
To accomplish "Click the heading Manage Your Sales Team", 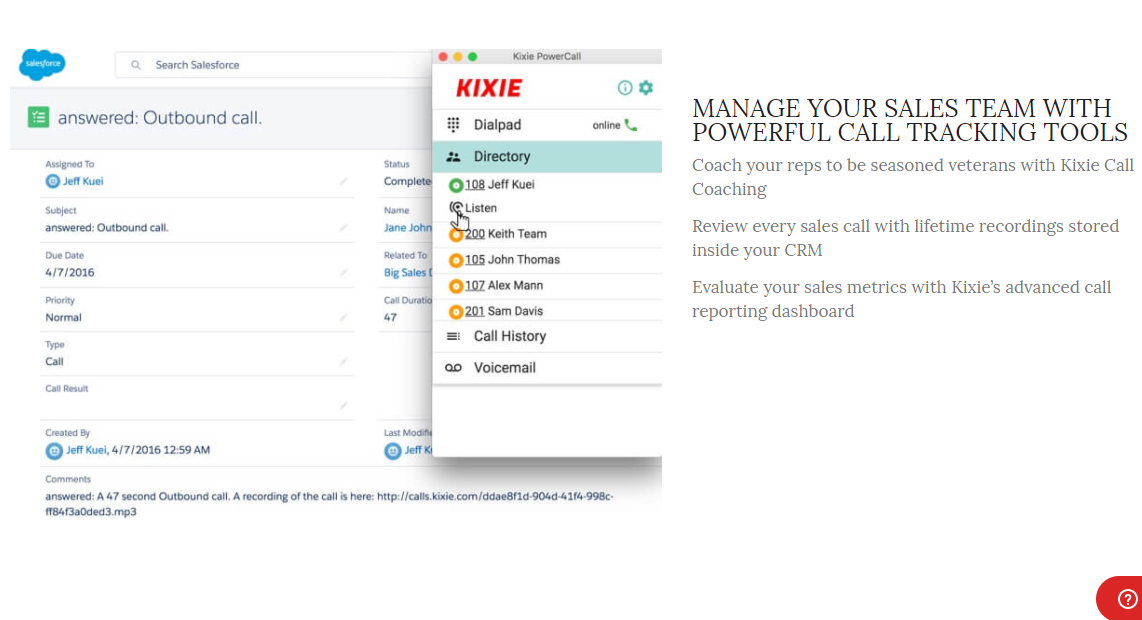I will tap(910, 120).
